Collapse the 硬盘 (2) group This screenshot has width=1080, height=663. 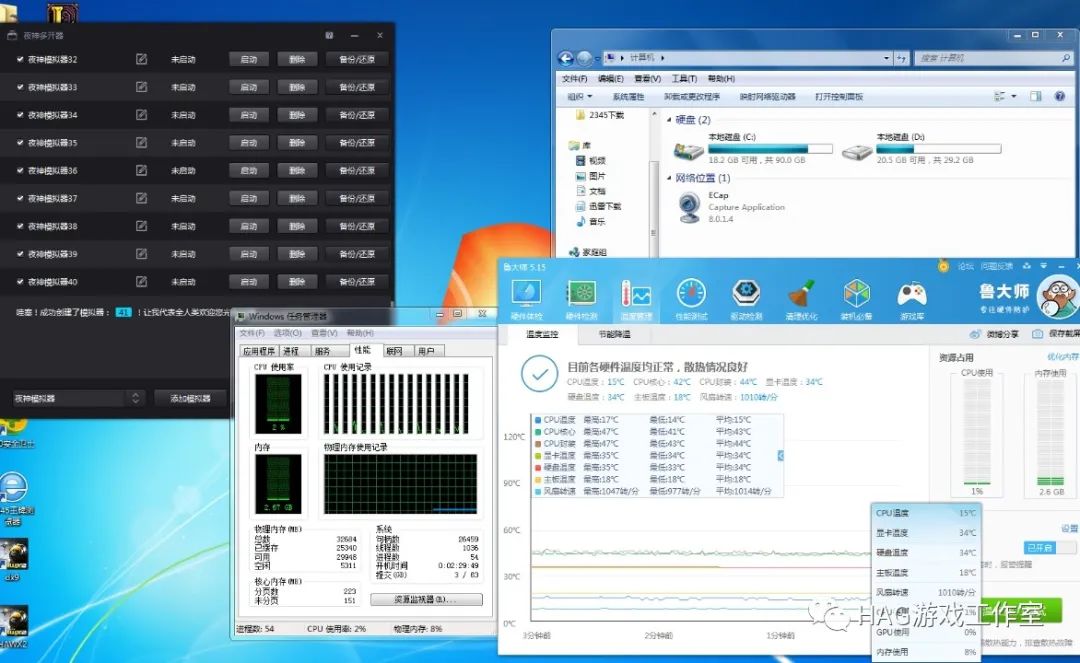tap(669, 120)
